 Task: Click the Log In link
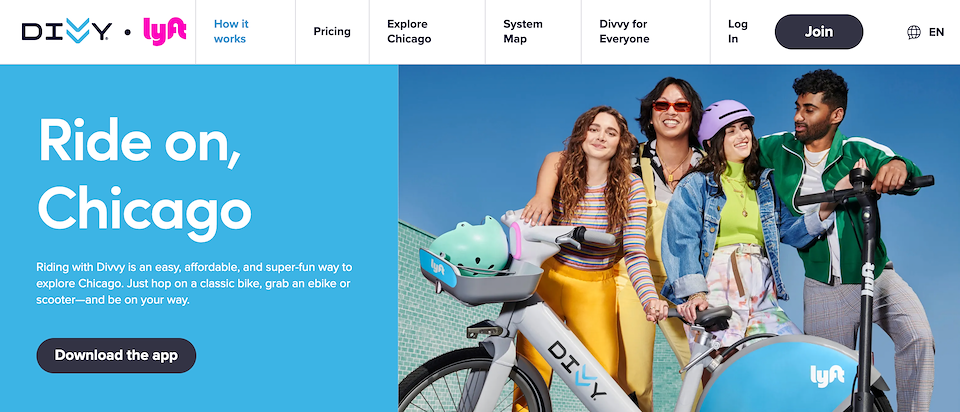[x=738, y=31]
